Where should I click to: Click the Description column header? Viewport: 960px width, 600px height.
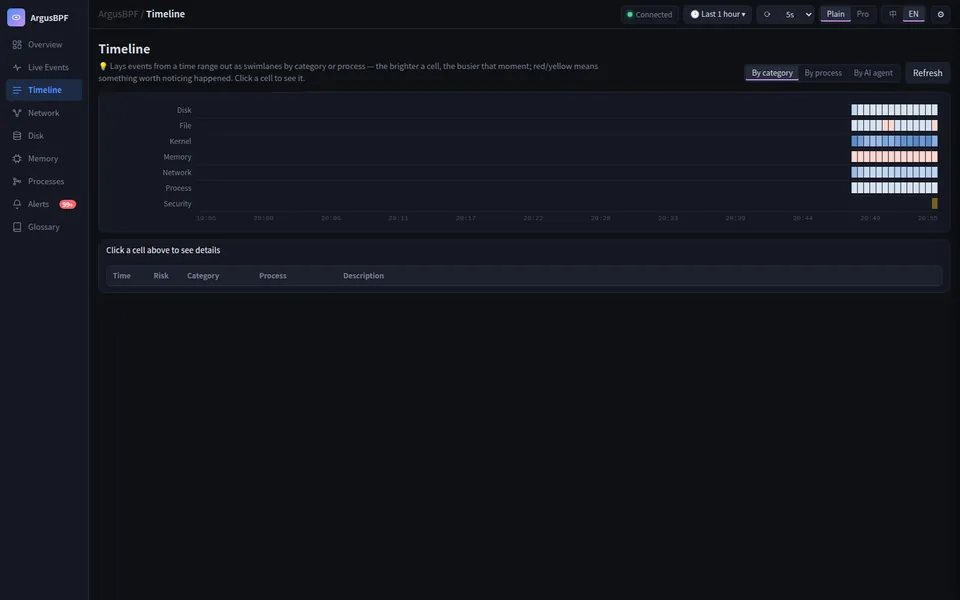click(363, 276)
